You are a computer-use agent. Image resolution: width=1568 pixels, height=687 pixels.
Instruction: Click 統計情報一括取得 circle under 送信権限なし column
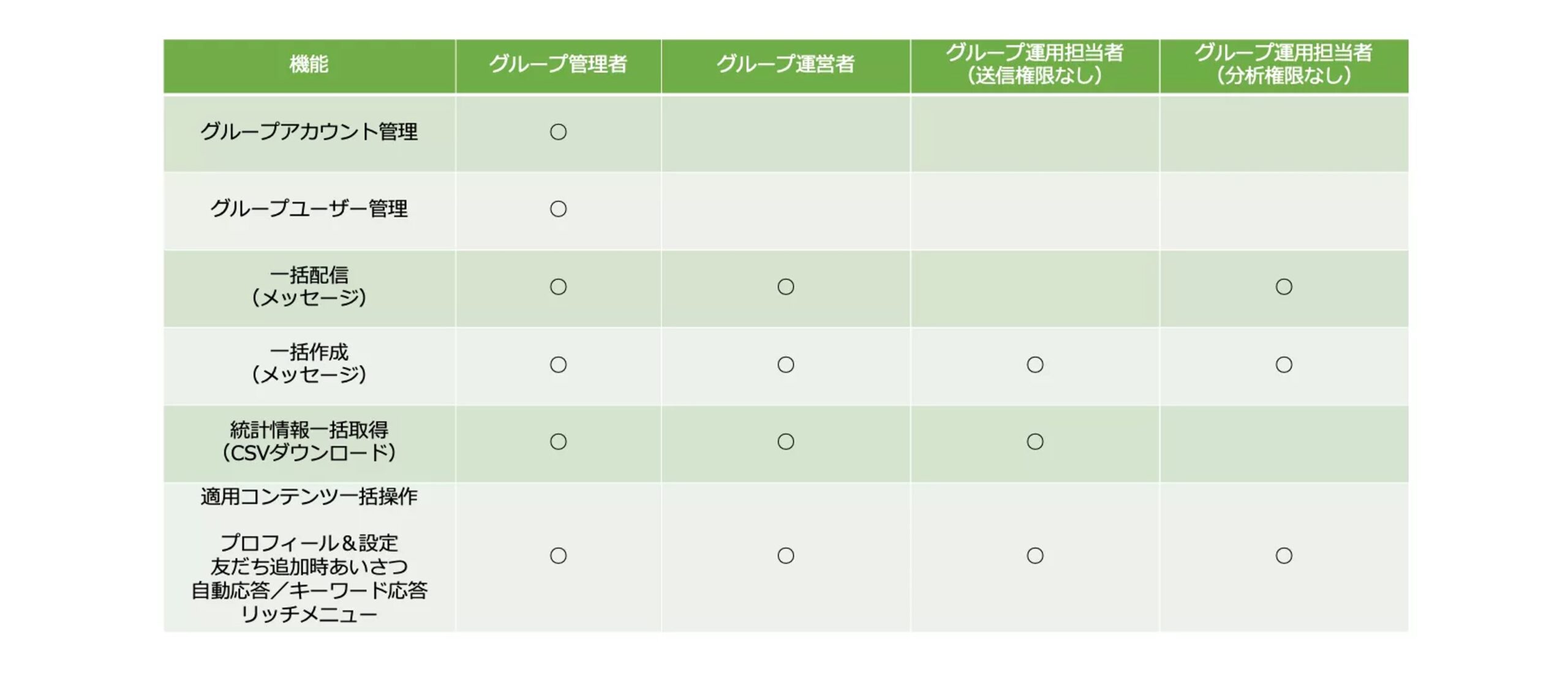pos(1035,441)
